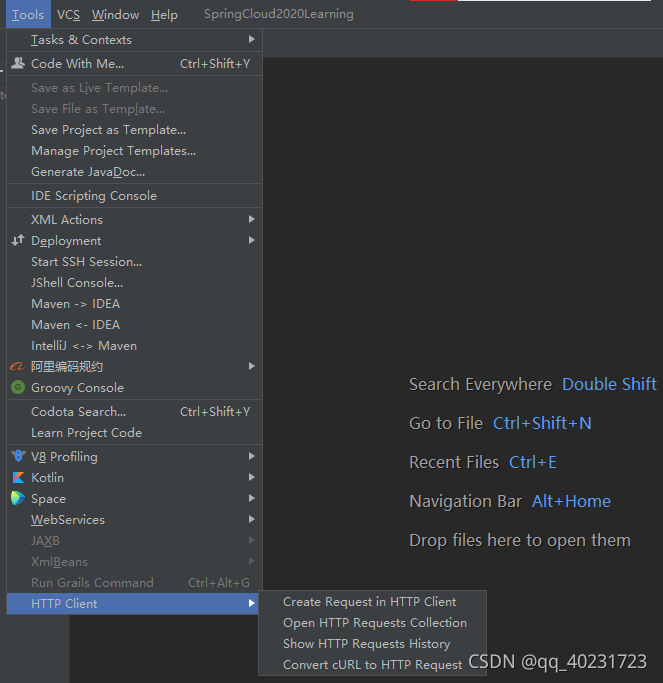Viewport: 663px width, 683px height.
Task: Open Manage Project Templates...
Action: coord(134,151)
